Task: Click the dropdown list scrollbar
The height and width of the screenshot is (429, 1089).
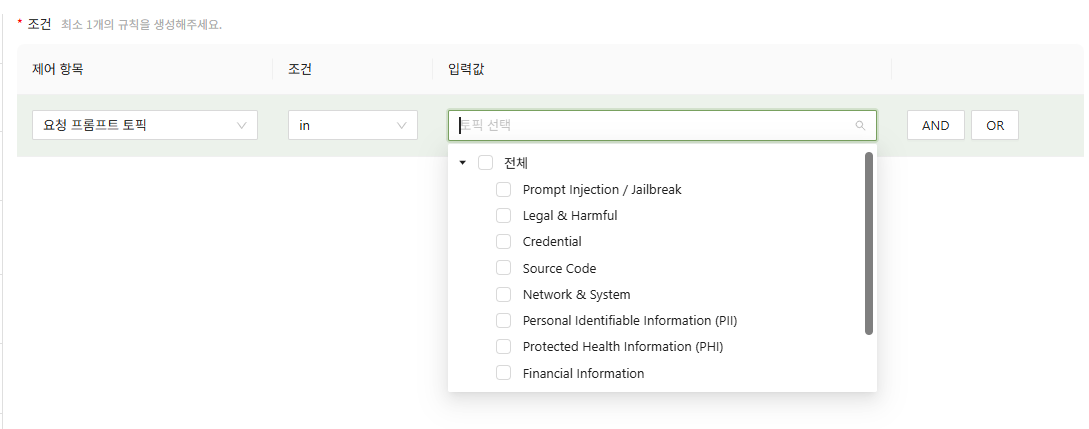Action: pos(868,243)
